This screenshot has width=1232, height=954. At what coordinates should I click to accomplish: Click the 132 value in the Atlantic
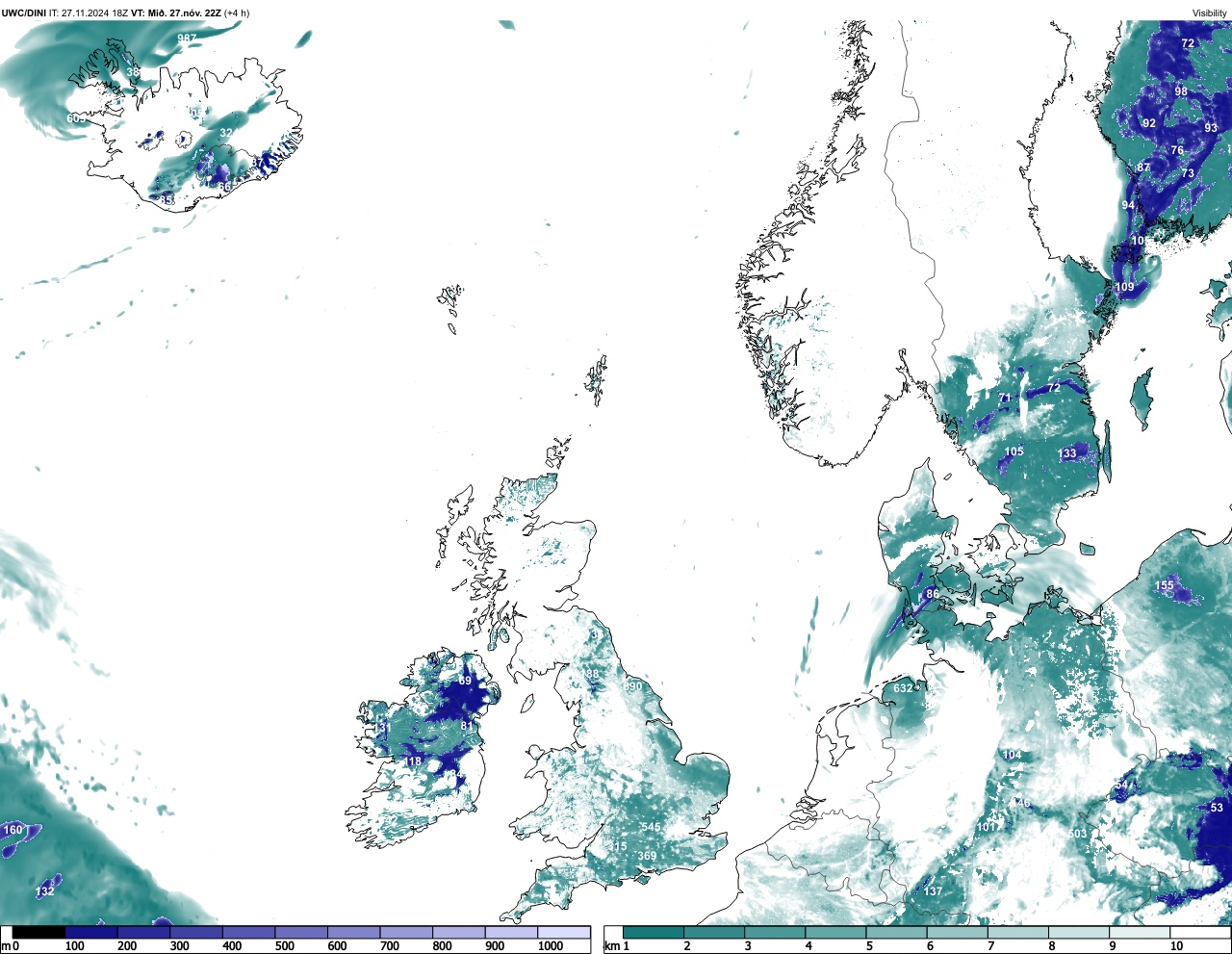point(44,891)
